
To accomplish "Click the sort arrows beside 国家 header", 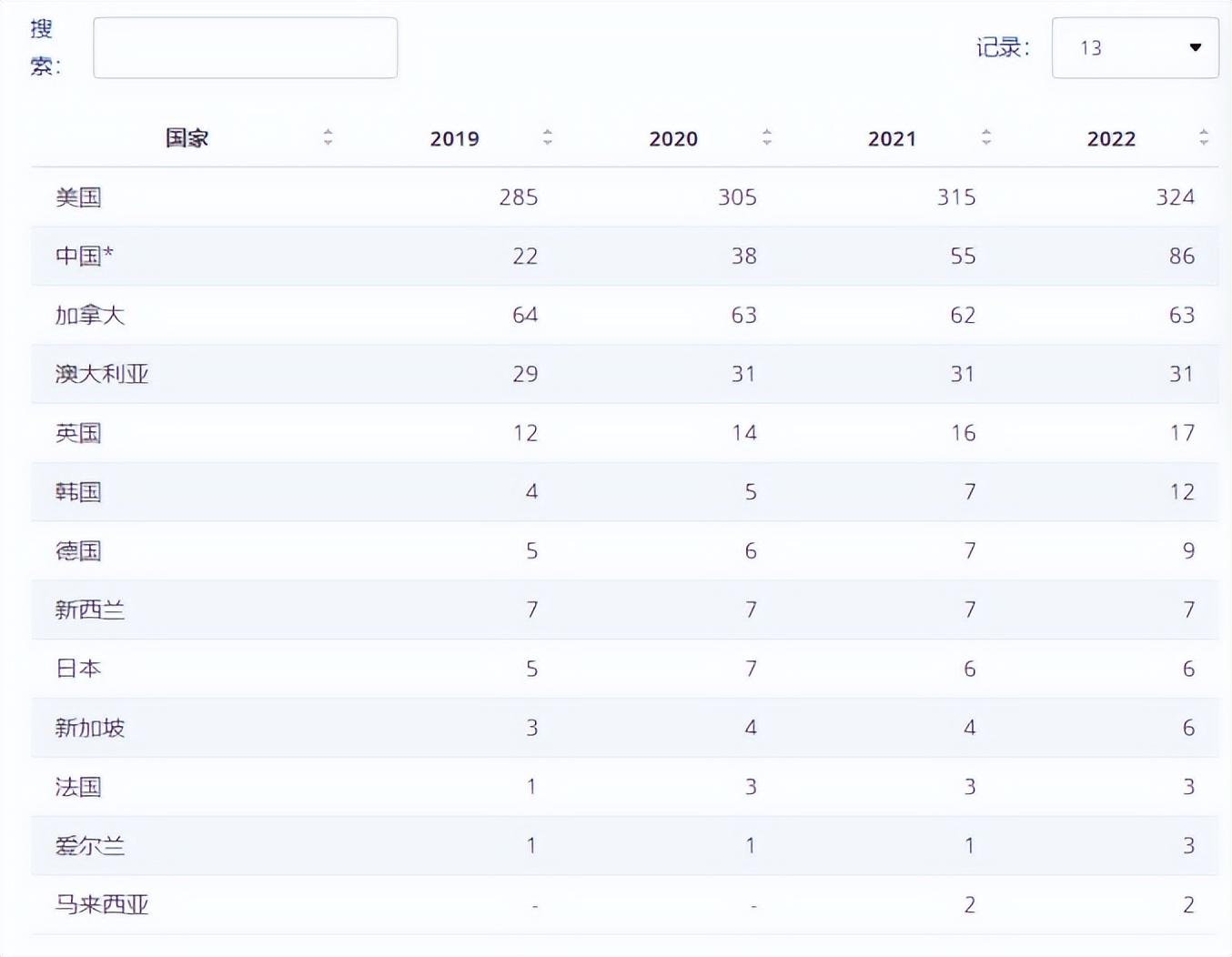I will pyautogui.click(x=328, y=137).
